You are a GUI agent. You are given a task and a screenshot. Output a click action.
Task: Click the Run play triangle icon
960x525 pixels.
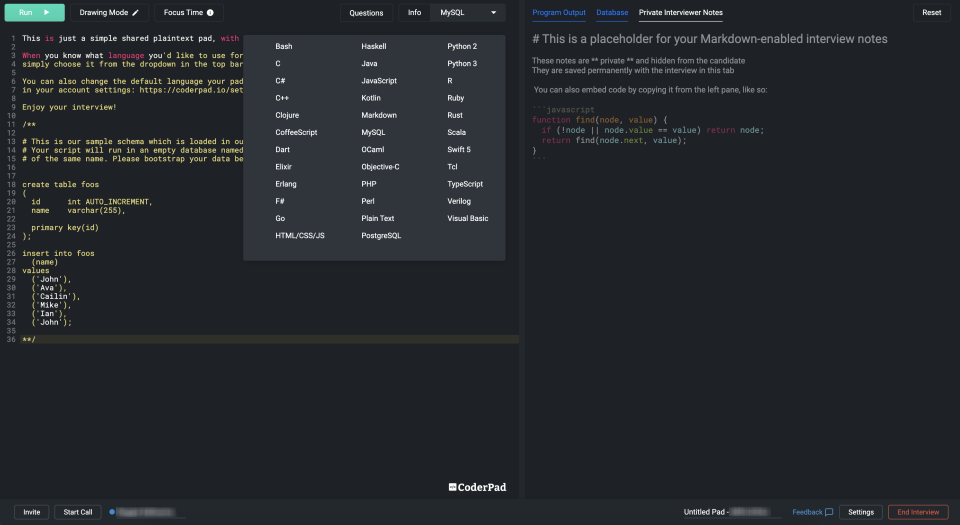click(47, 12)
